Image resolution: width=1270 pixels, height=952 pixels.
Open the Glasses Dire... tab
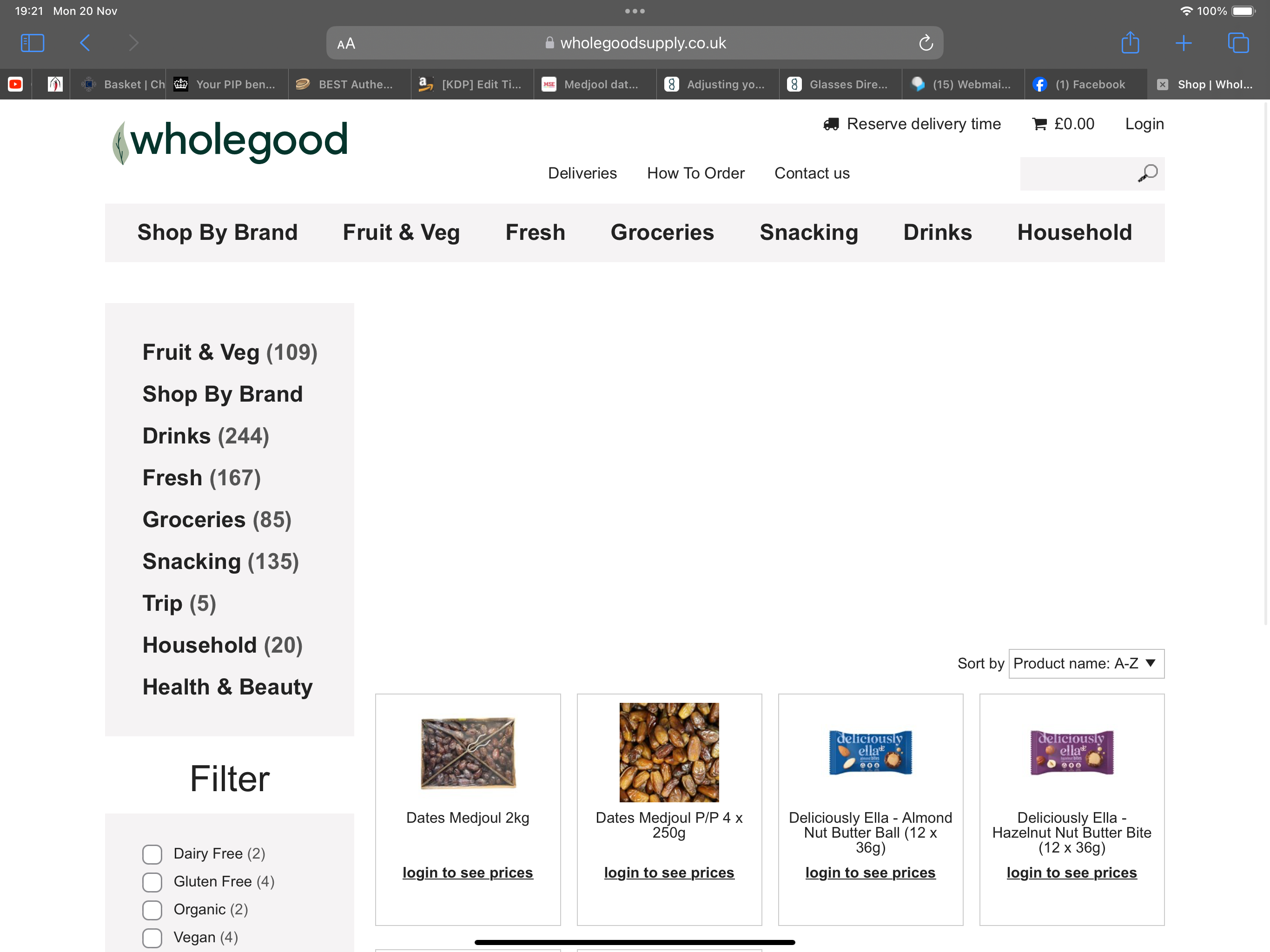tap(840, 85)
